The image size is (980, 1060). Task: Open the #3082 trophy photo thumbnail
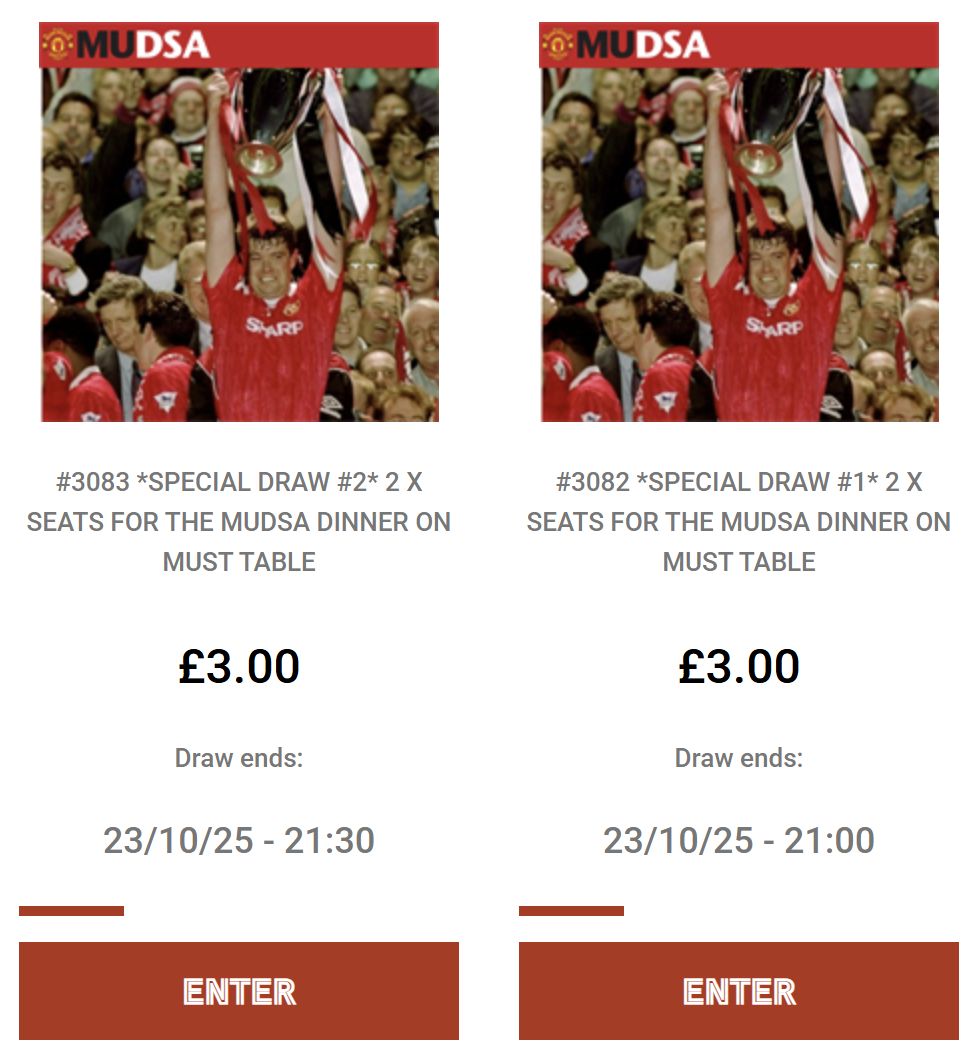click(x=739, y=222)
